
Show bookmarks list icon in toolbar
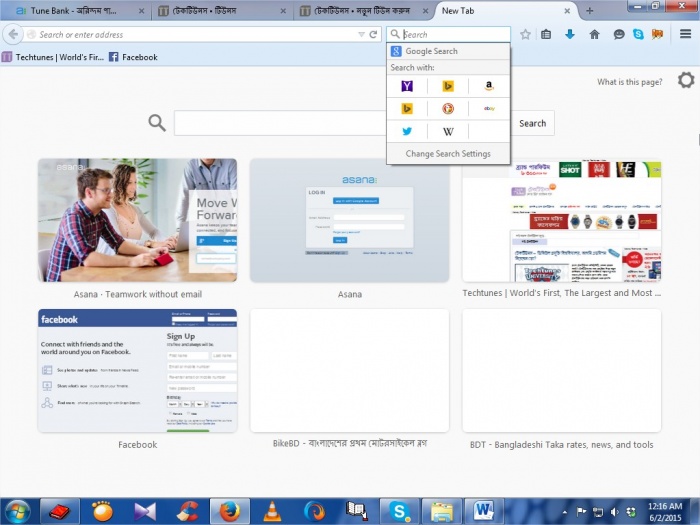pyautogui.click(x=546, y=34)
